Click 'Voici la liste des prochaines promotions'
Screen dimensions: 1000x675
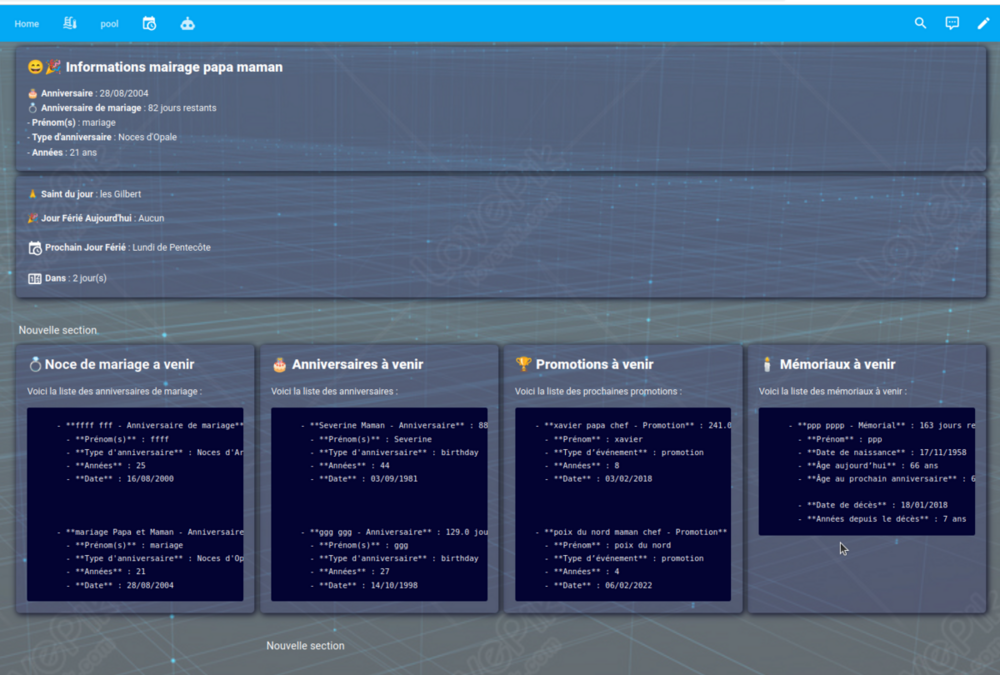click(x=598, y=391)
